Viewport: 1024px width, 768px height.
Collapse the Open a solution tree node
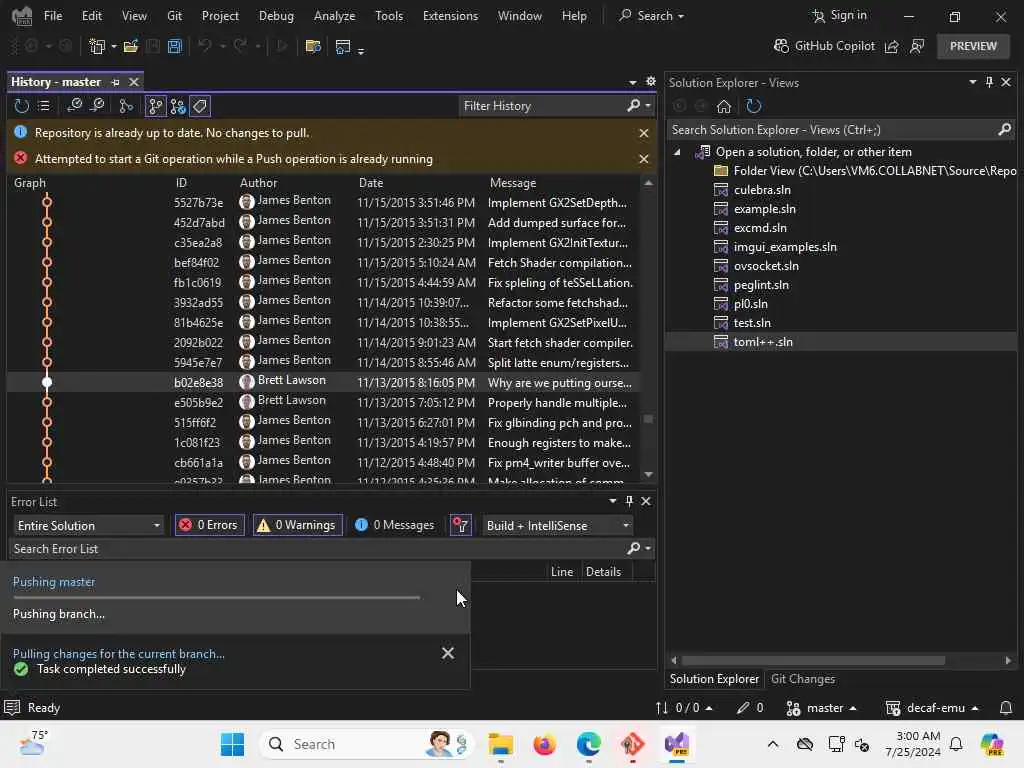(677, 152)
